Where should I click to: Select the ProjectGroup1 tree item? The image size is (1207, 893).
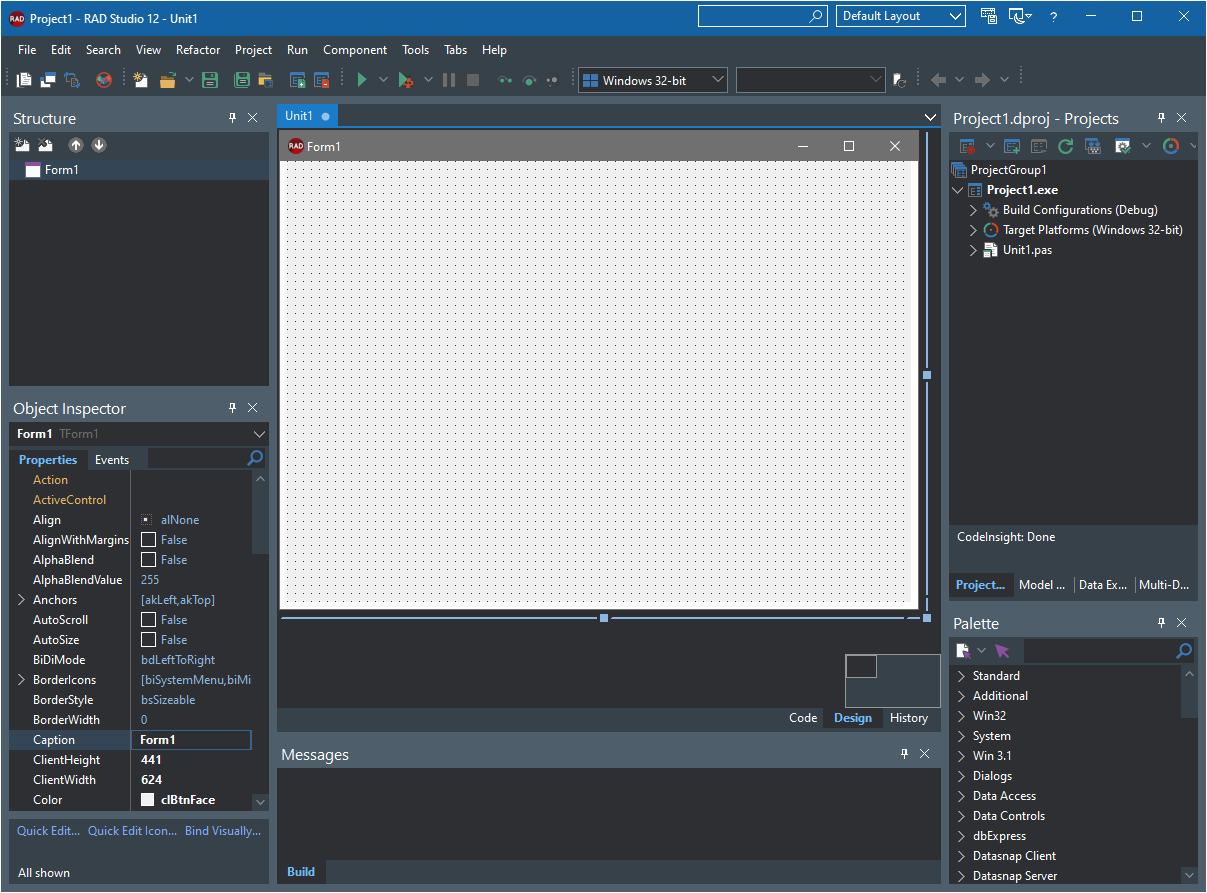point(1009,170)
